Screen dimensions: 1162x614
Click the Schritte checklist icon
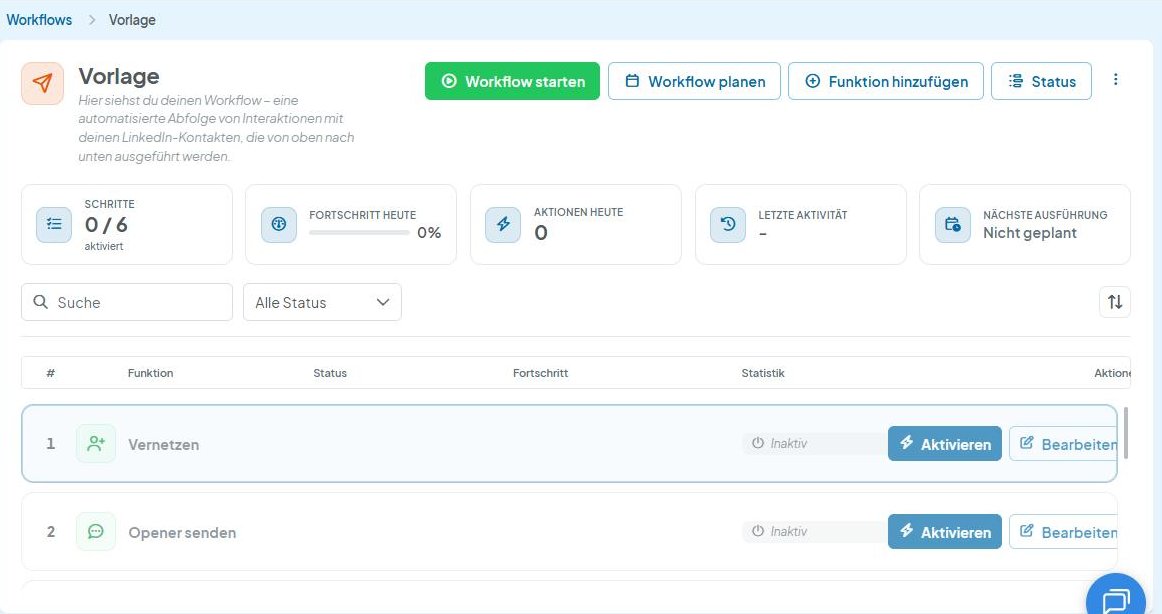(54, 224)
